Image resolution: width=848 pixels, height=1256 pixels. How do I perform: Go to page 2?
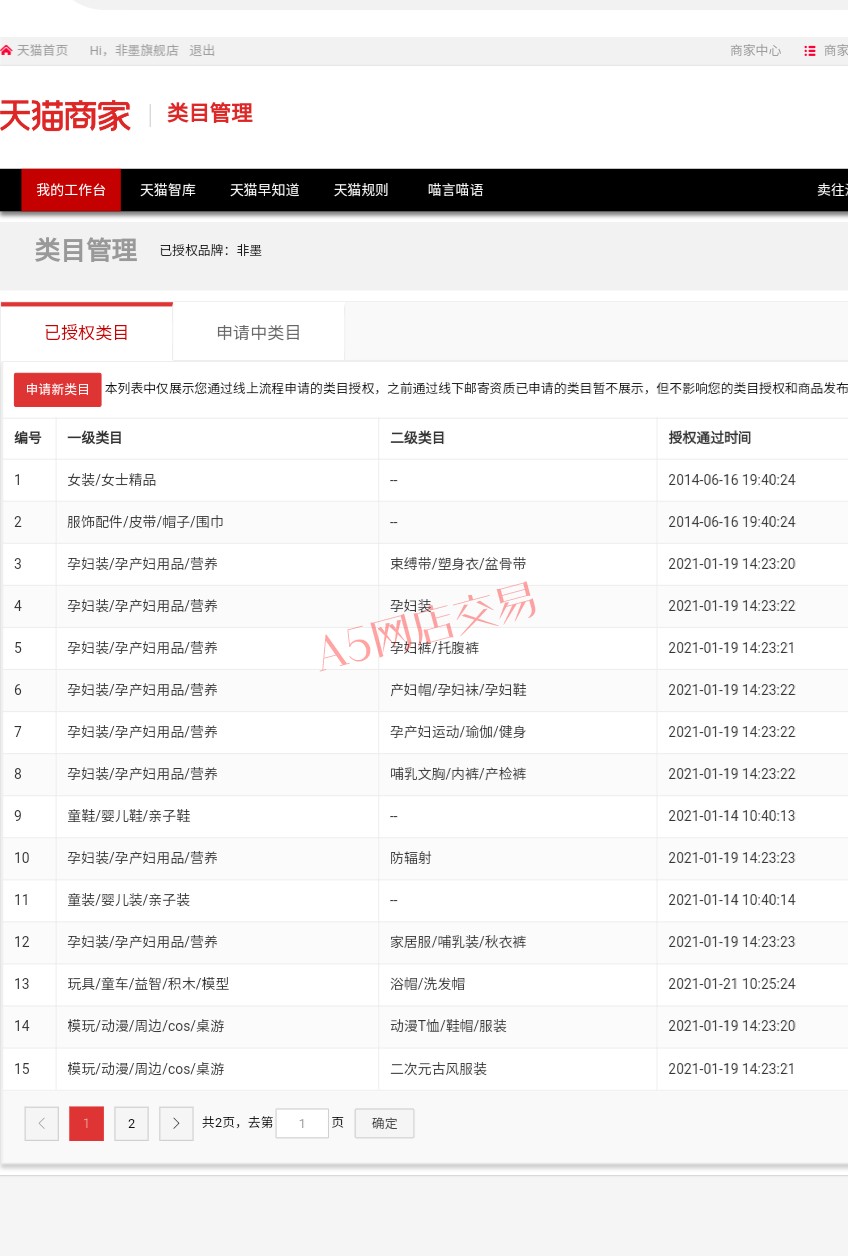click(x=131, y=1123)
